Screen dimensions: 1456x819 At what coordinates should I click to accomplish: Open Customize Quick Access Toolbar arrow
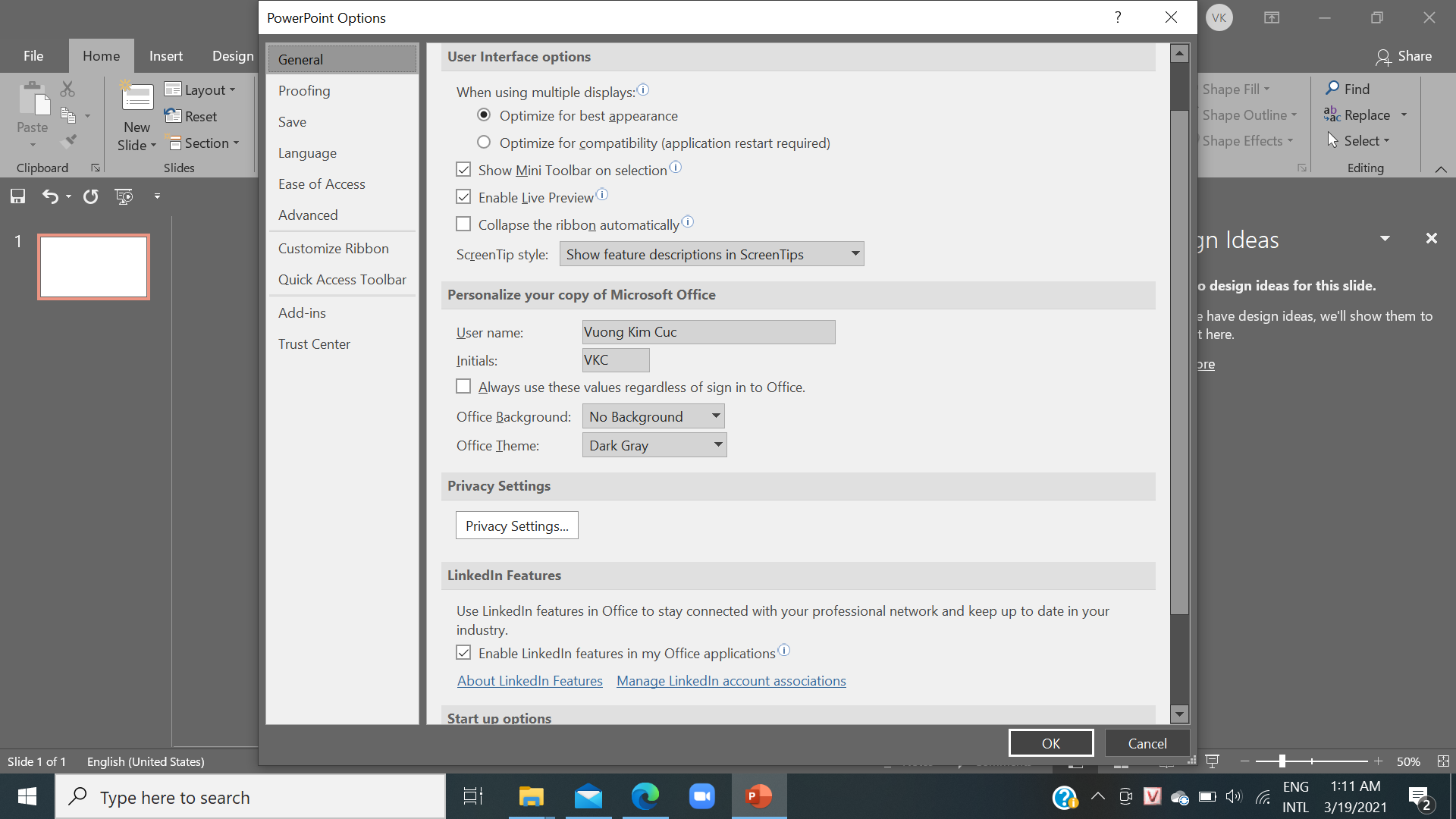(x=157, y=196)
